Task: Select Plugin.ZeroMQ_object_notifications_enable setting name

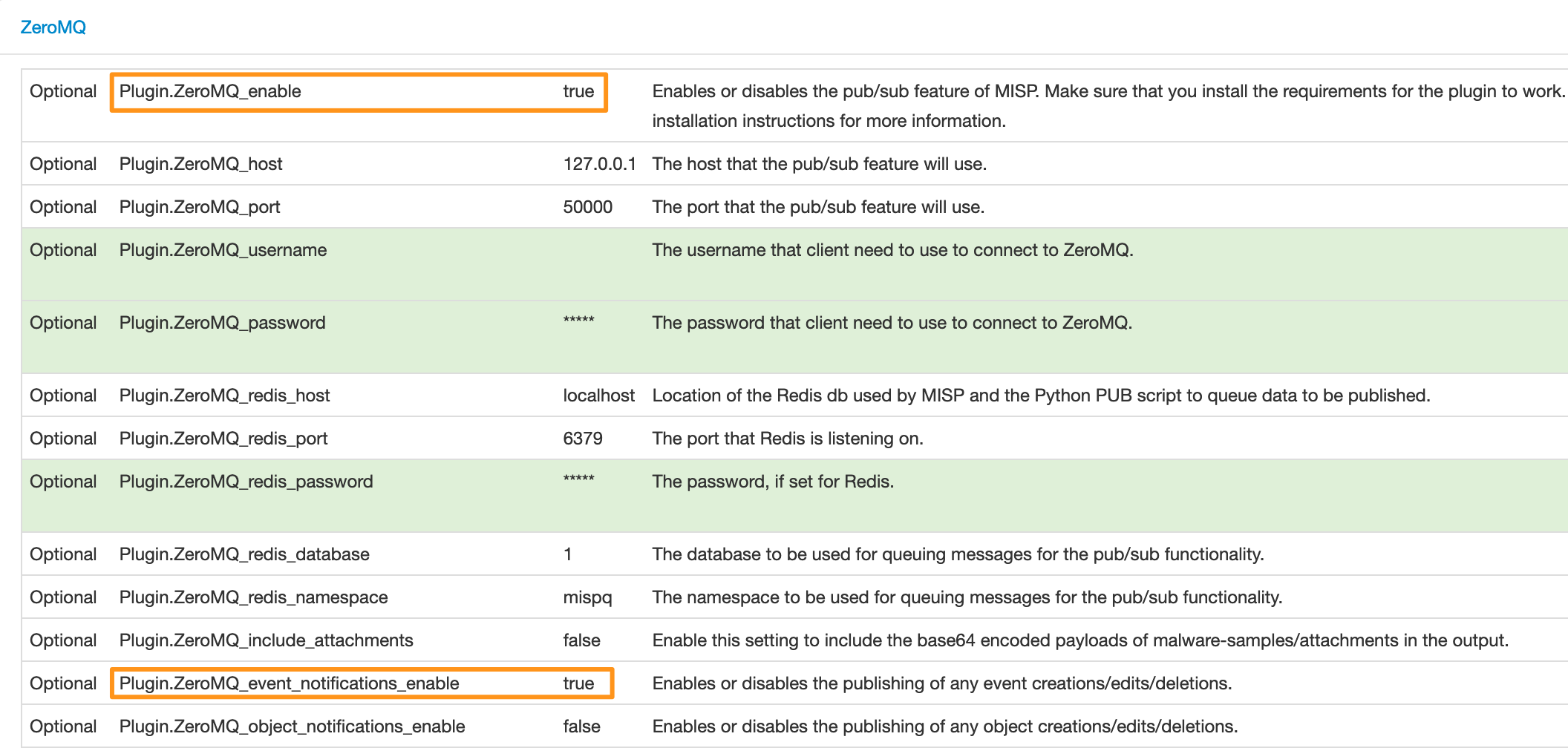Action: pyautogui.click(x=292, y=726)
